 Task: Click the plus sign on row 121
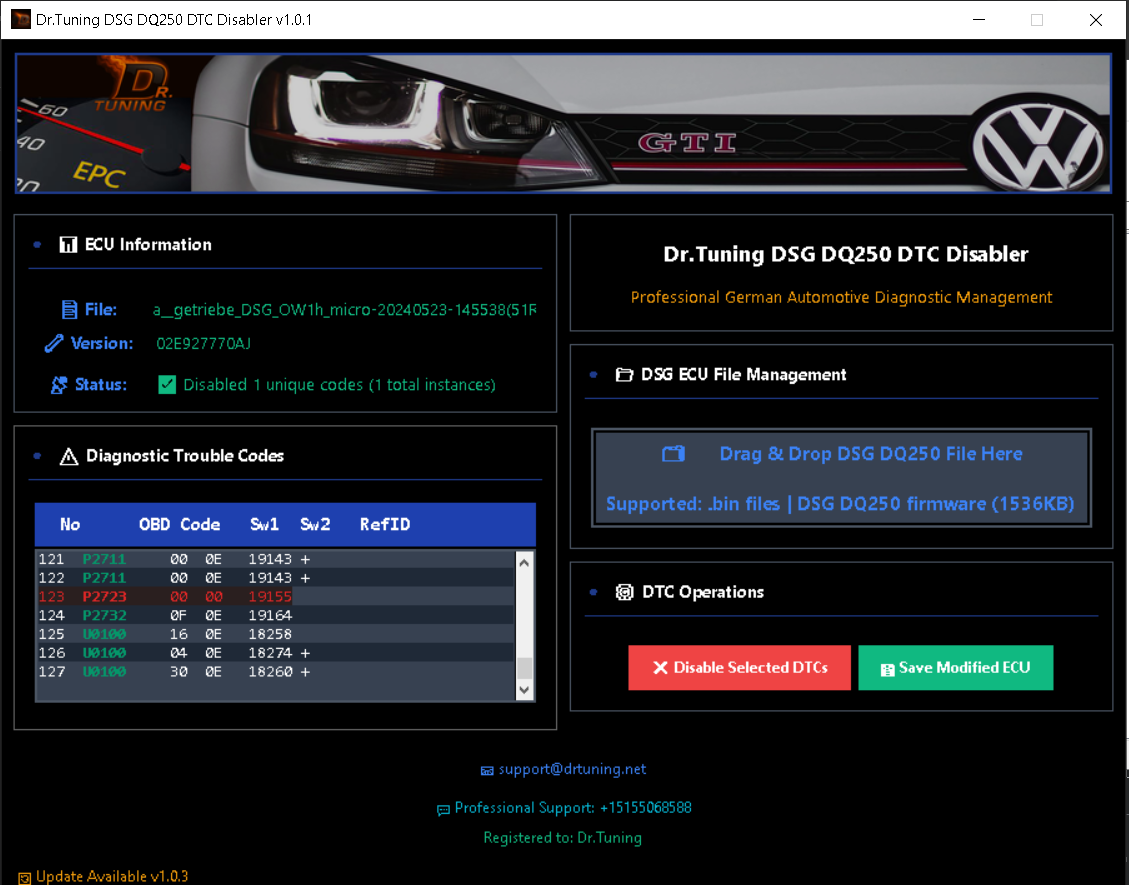(x=305, y=559)
